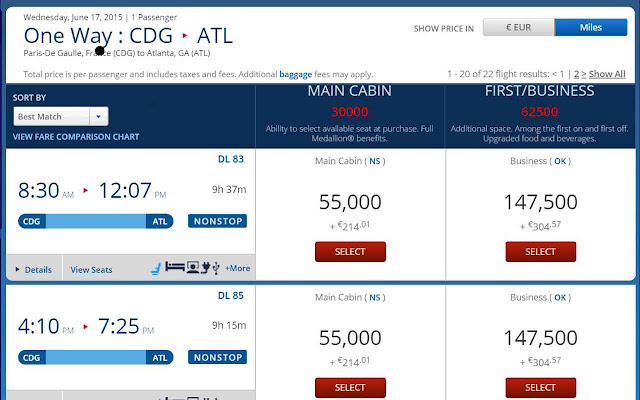Expand Details for flight DL 83
Screen dimensions: 640x400
pos(34,269)
